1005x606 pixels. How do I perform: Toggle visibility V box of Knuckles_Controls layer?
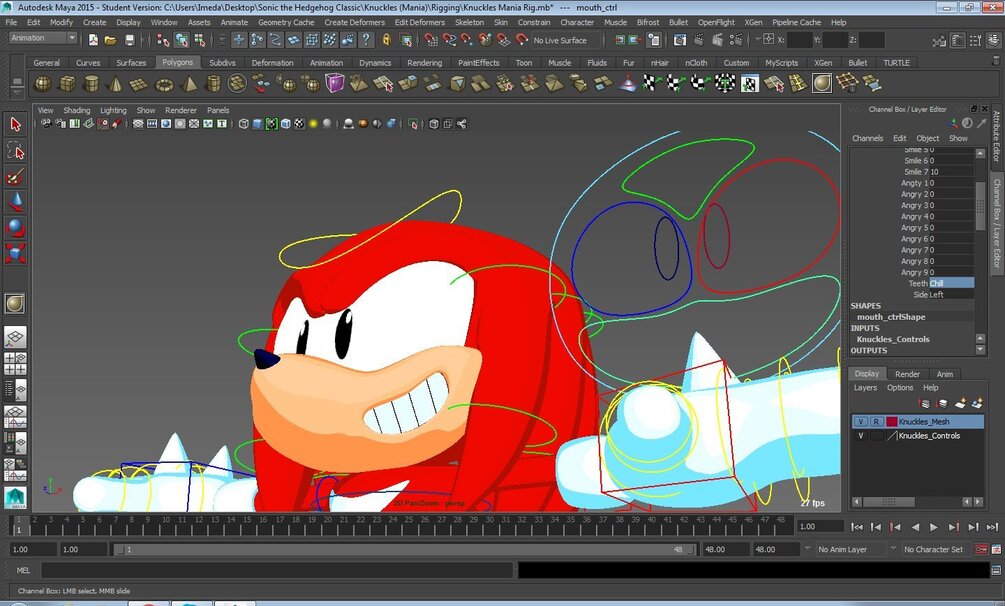point(861,436)
